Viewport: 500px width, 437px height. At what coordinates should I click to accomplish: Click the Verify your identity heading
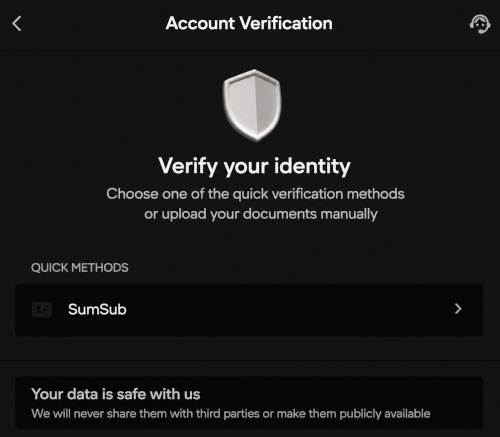click(254, 166)
